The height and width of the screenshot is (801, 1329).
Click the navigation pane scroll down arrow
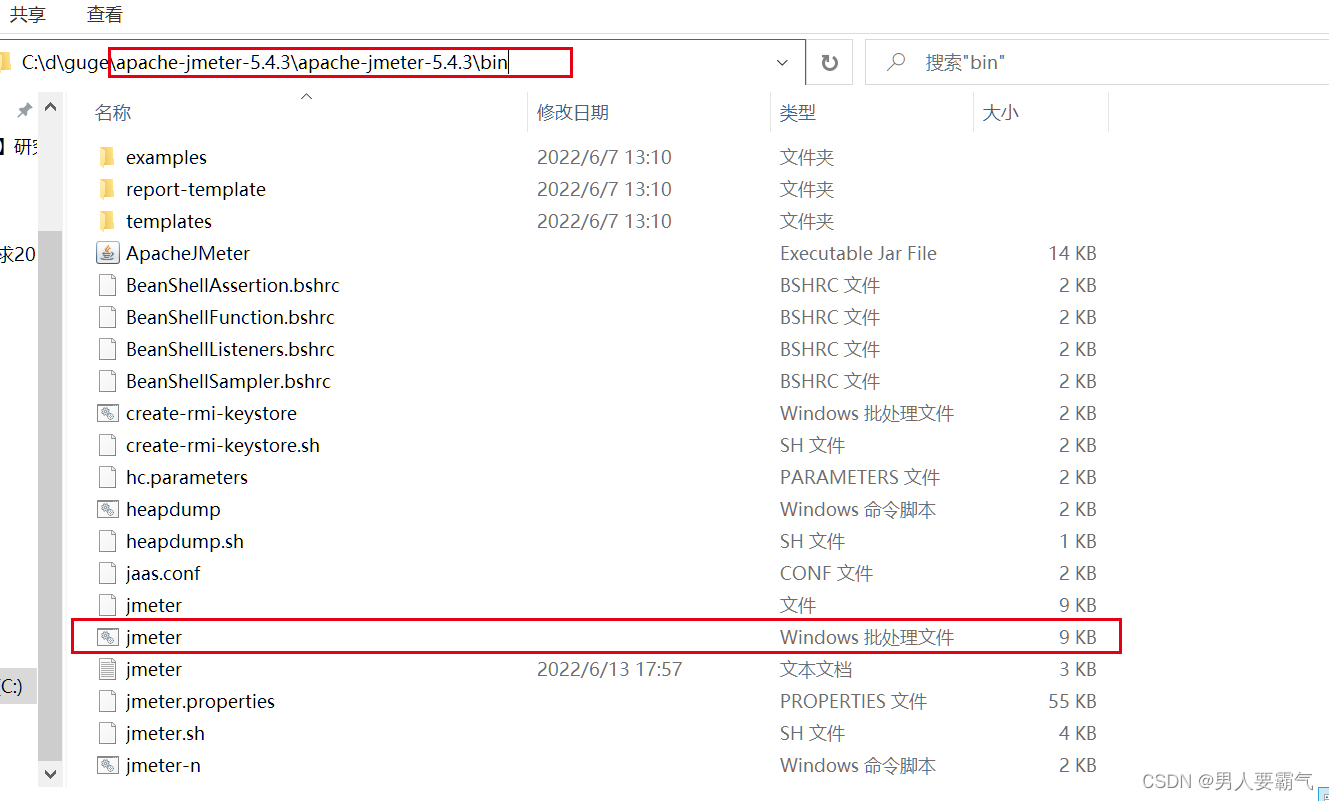[x=50, y=773]
